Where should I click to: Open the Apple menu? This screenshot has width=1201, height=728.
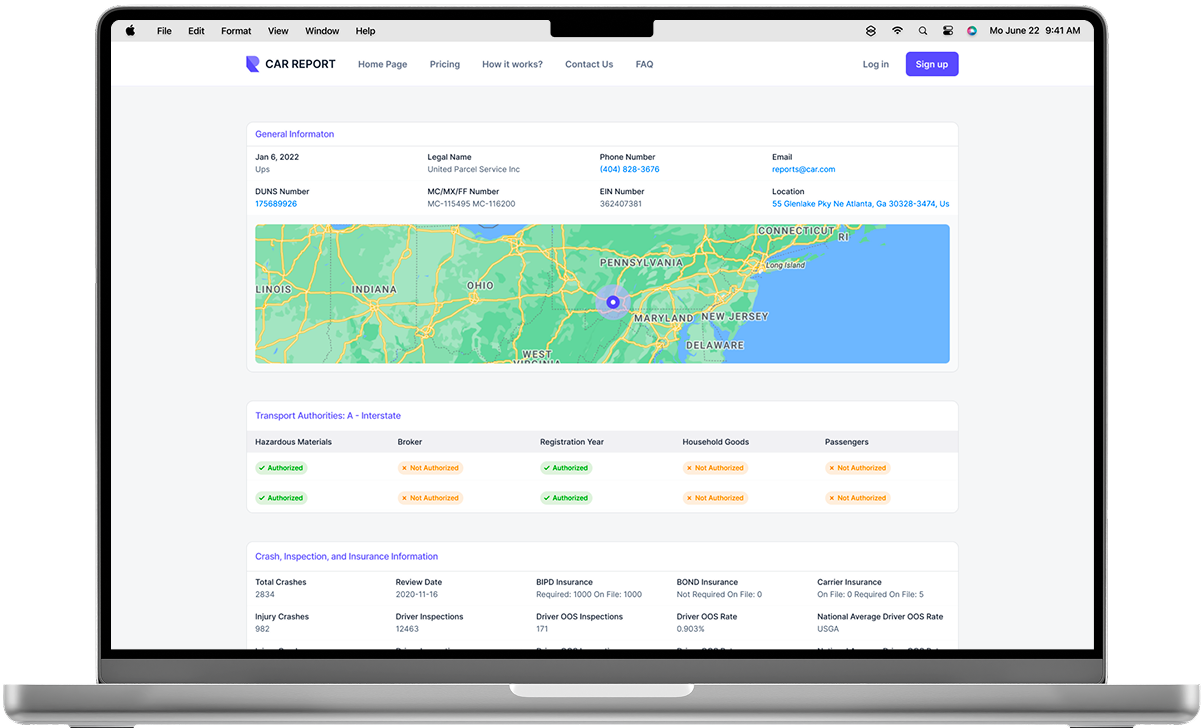(130, 31)
